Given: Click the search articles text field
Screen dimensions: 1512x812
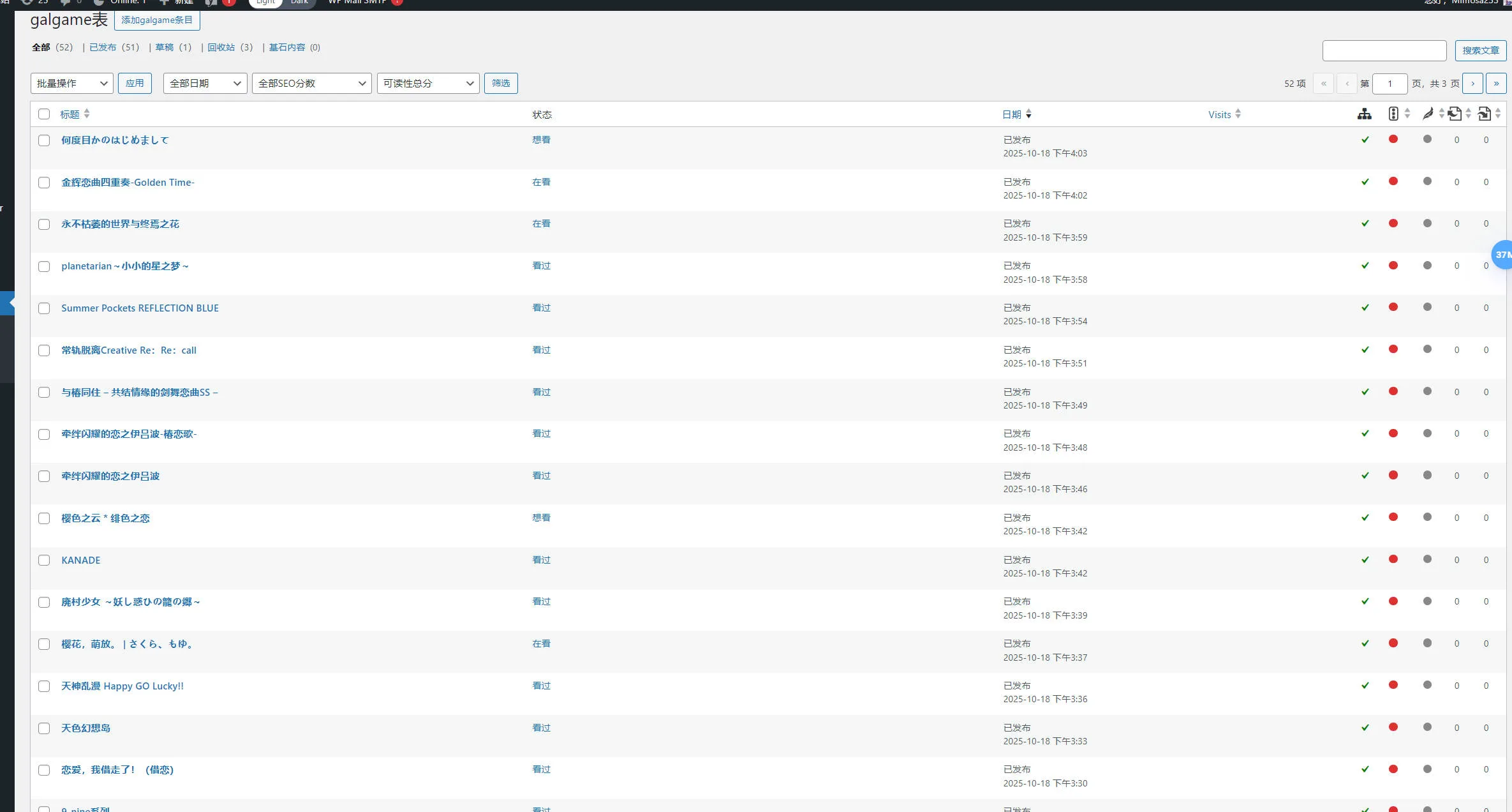Looking at the screenshot, I should [1384, 50].
